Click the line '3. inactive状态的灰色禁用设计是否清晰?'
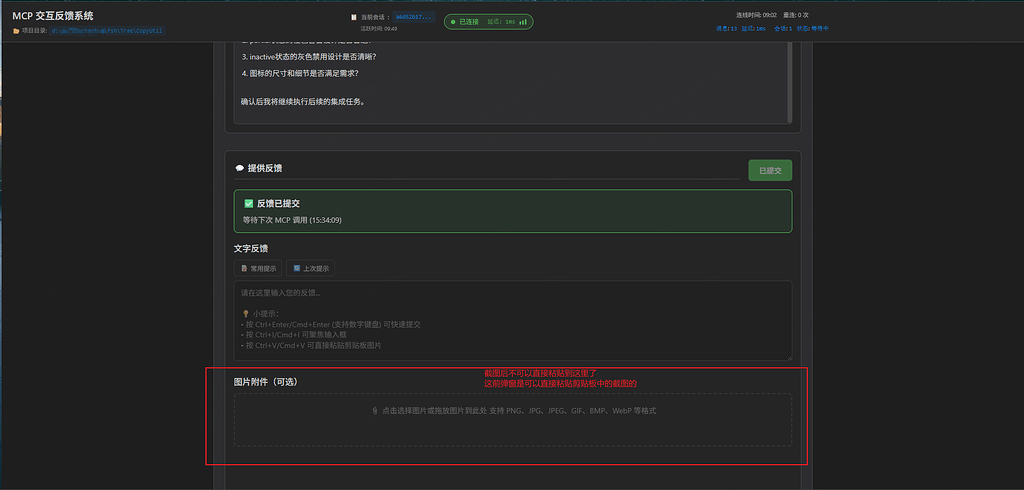 (x=309, y=57)
